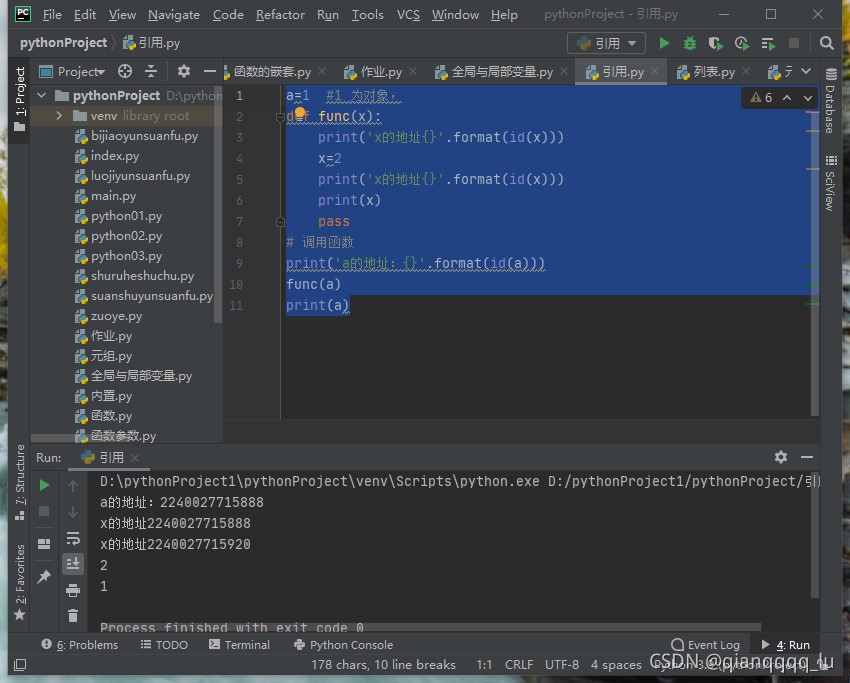
Task: Click the print icon in Run panel
Action: pyautogui.click(x=73, y=590)
